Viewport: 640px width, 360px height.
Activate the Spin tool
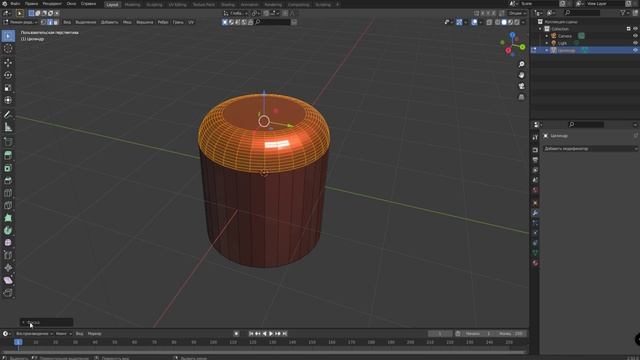pyautogui.click(x=8, y=230)
